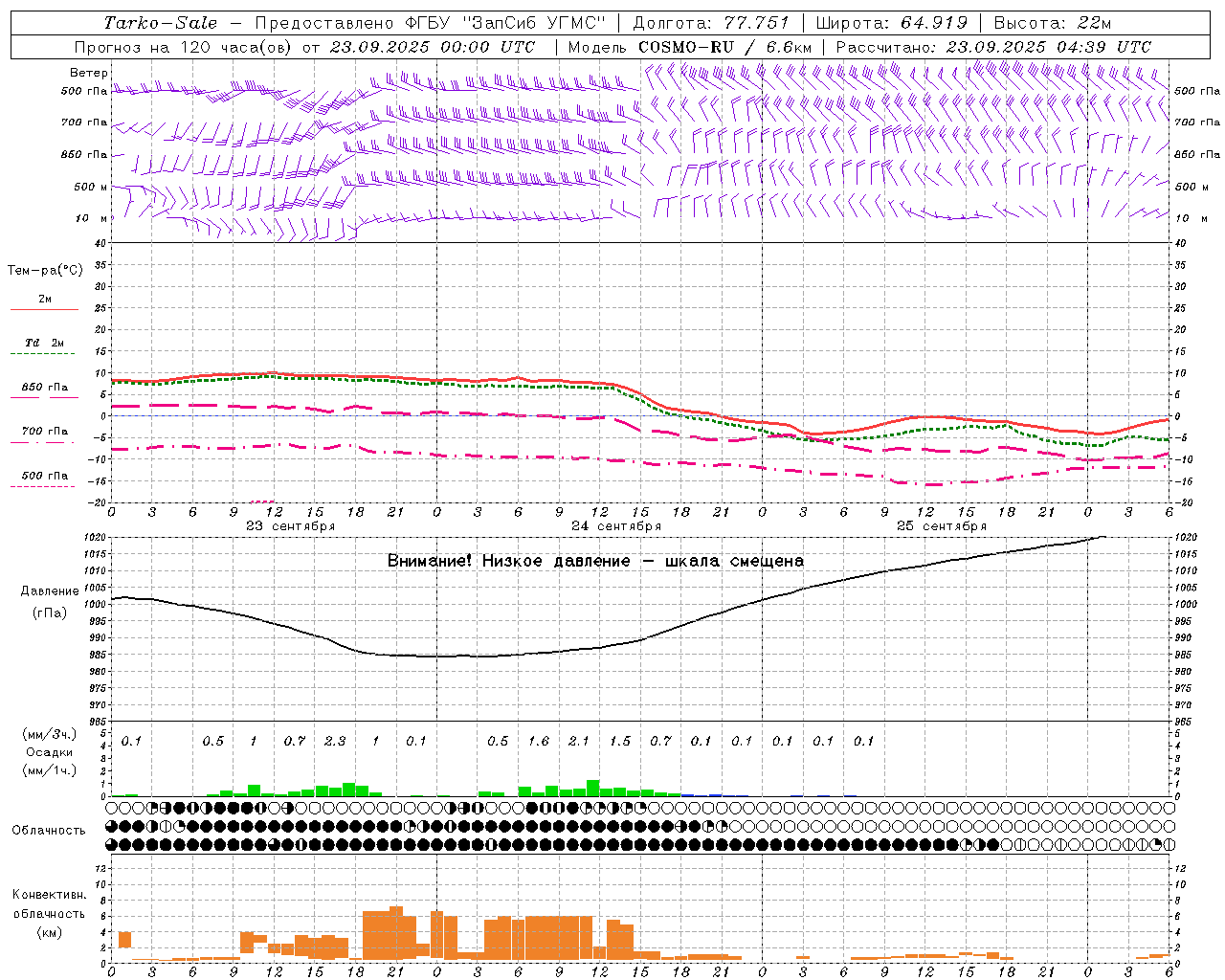This screenshot has height=980, width=1225.
Task: Click the 'Осадки' precipitation label
Action: (x=50, y=752)
